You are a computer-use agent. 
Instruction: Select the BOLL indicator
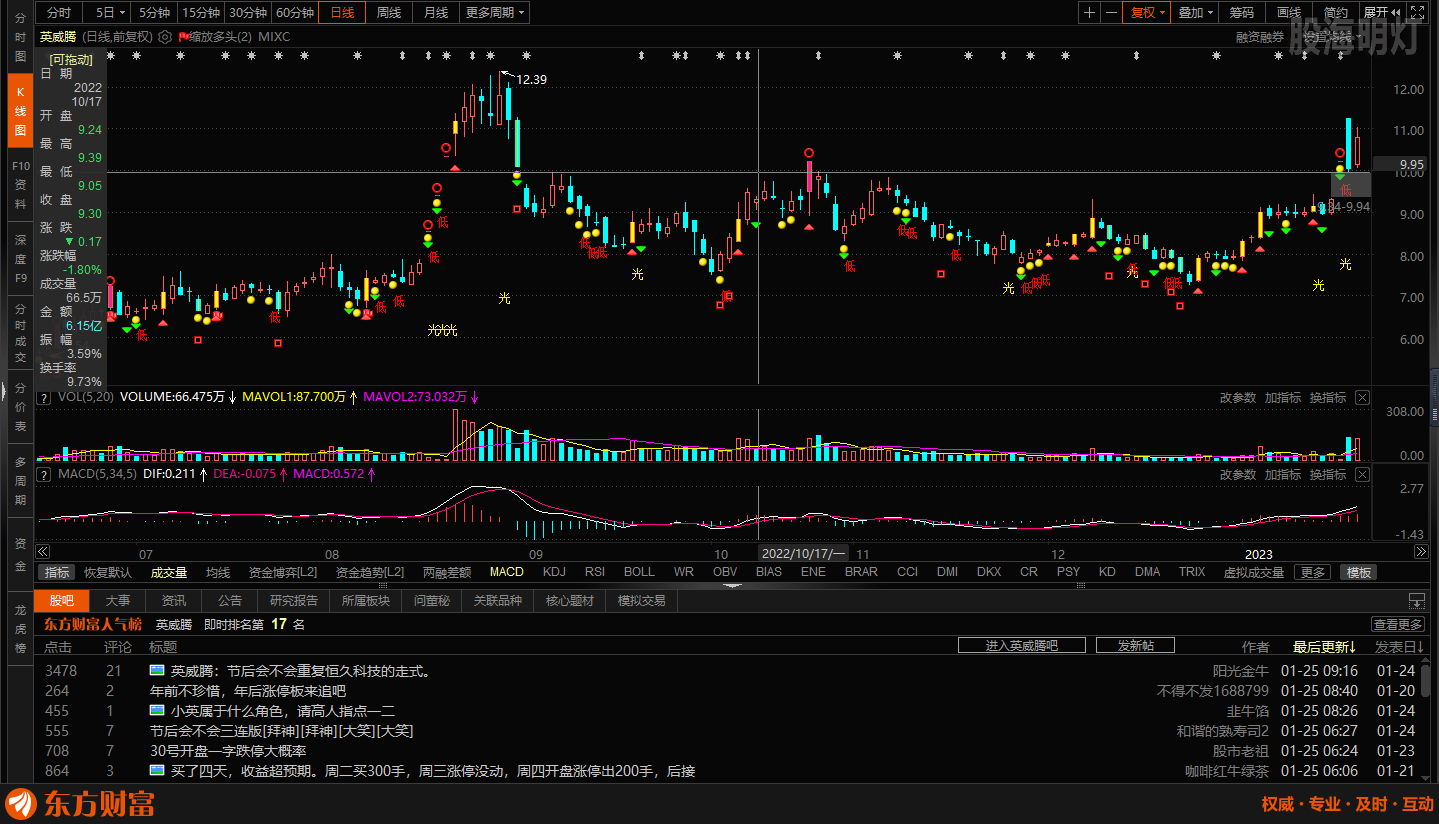pyautogui.click(x=639, y=572)
